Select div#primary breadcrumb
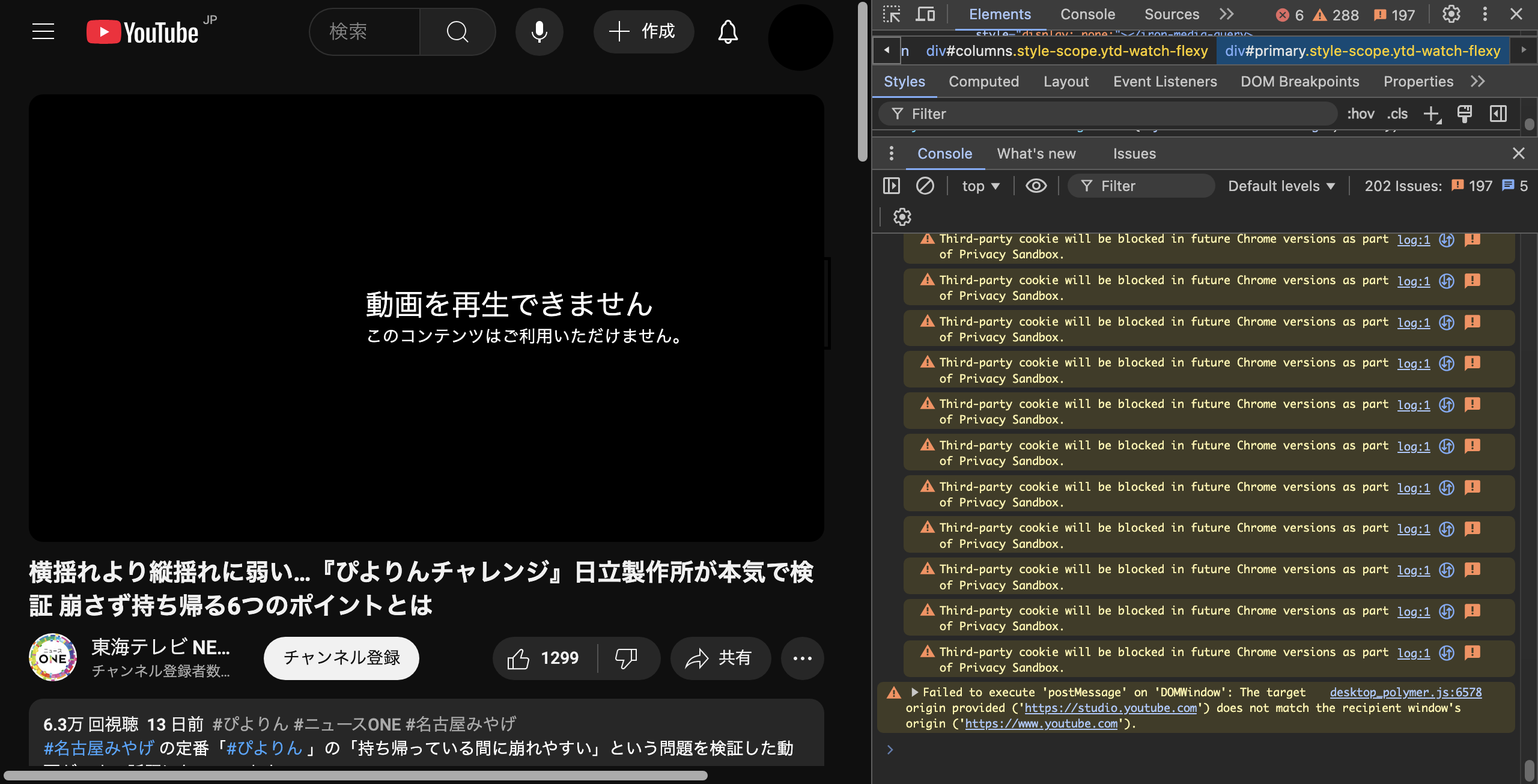Screen dimensions: 1538x784 (x=1363, y=51)
